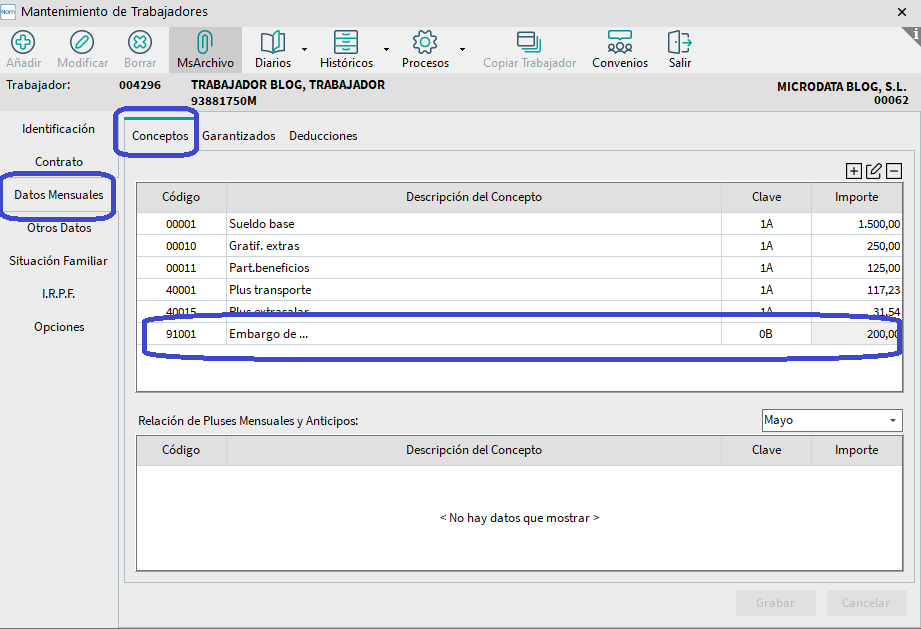This screenshot has width=921, height=629.
Task: Switch to the Conceptos tab
Action: click(x=160, y=136)
